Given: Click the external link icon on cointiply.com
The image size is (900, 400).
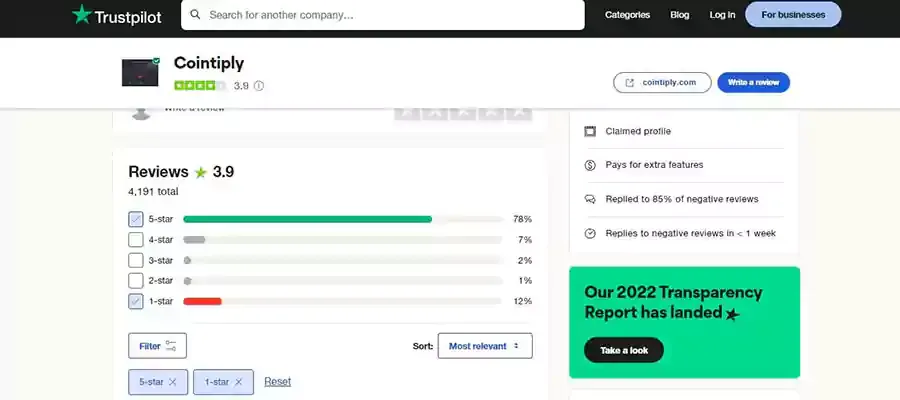Looking at the screenshot, I should point(630,82).
